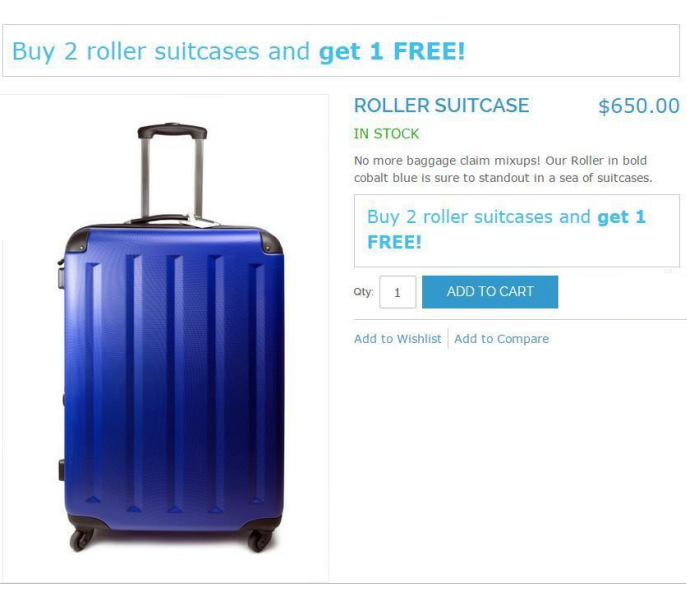
Task: Click bold 'get 1 FREE!' in top banner
Action: pyautogui.click(x=392, y=52)
